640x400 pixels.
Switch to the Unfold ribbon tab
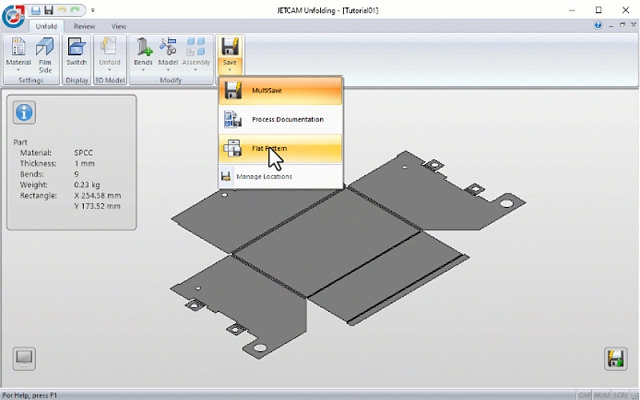[x=46, y=27]
